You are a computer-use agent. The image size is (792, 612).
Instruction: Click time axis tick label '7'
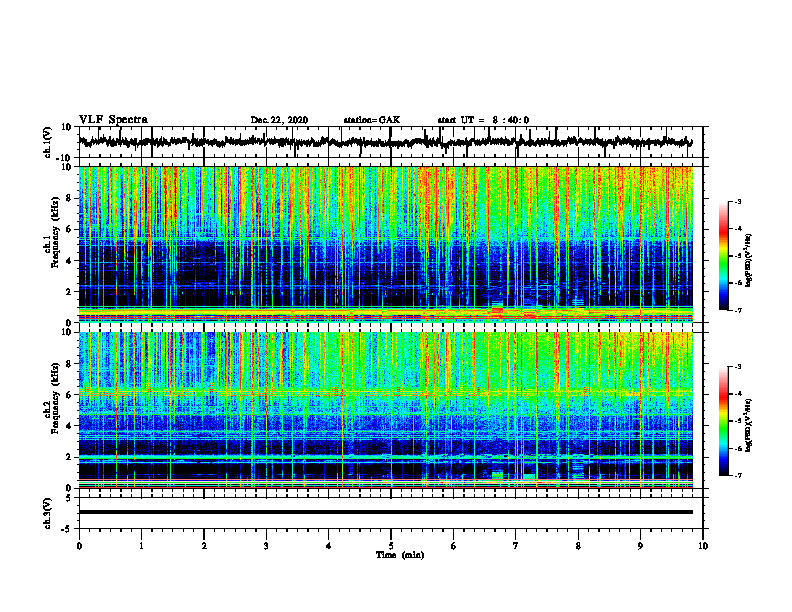(x=516, y=546)
